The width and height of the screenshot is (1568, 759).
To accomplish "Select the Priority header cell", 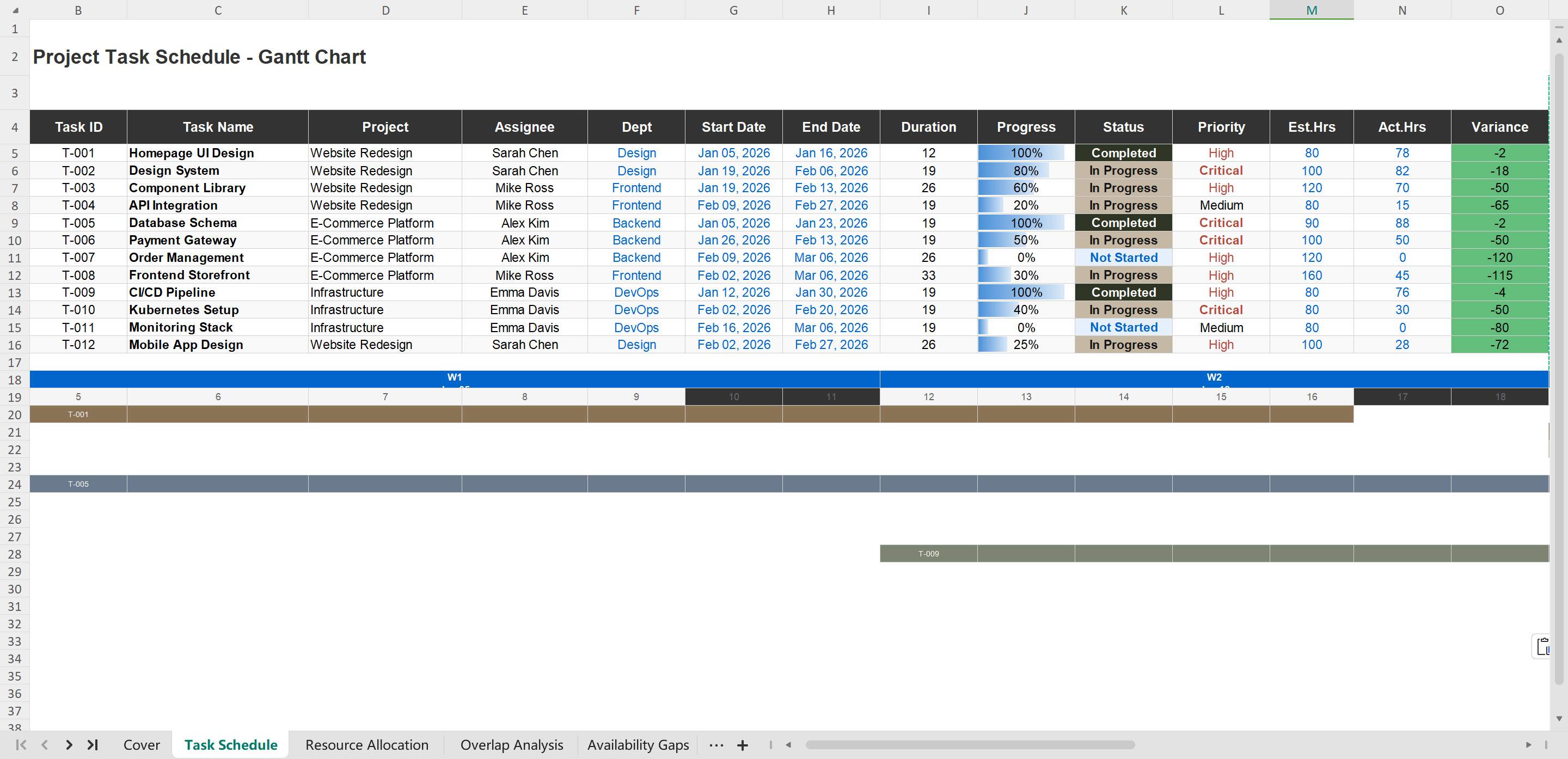I will coord(1221,127).
